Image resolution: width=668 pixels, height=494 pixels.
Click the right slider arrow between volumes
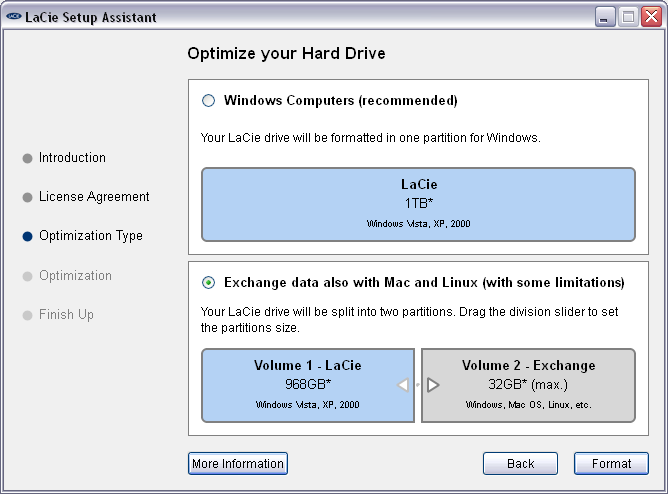point(433,385)
